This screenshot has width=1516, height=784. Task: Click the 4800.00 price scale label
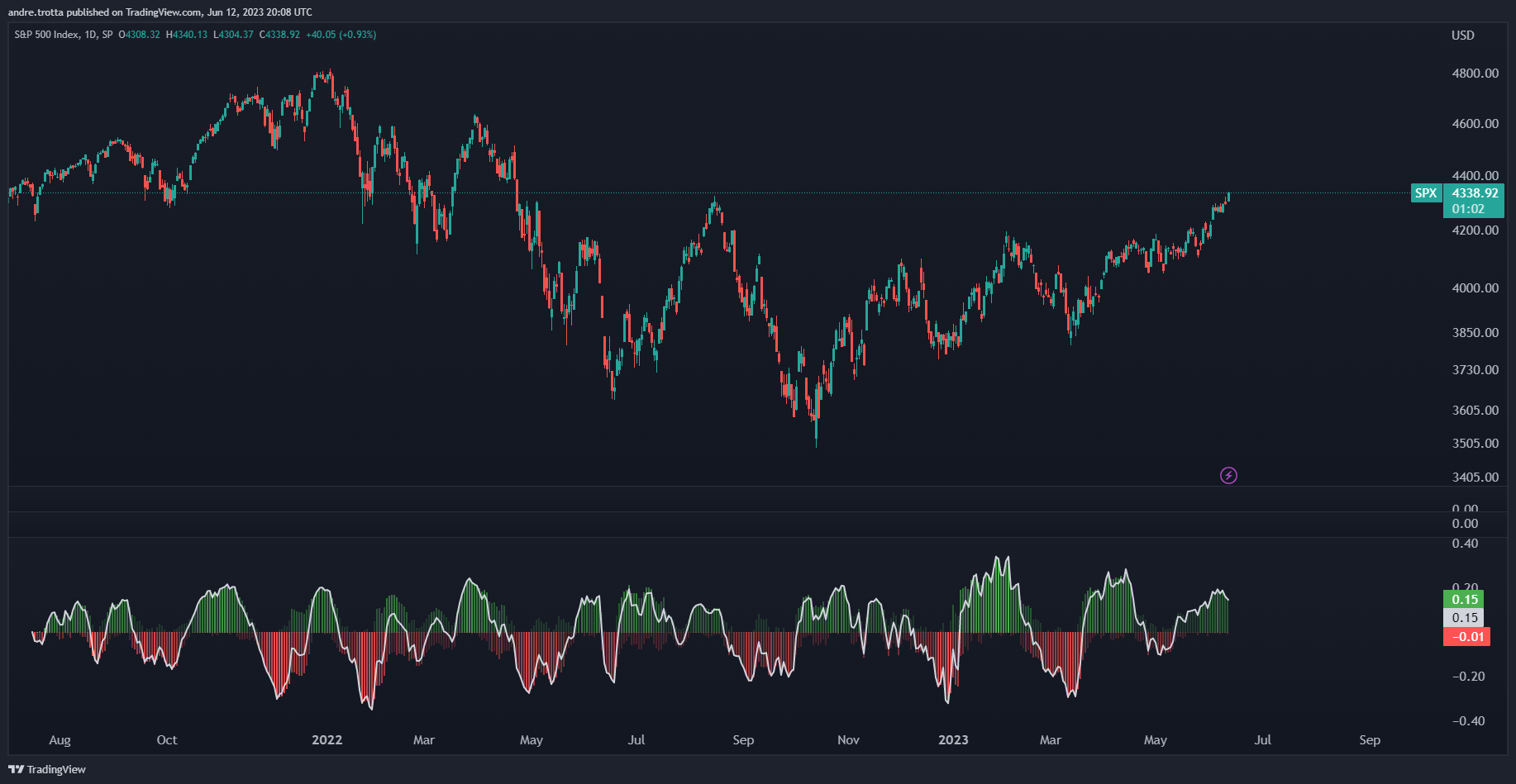click(1475, 73)
